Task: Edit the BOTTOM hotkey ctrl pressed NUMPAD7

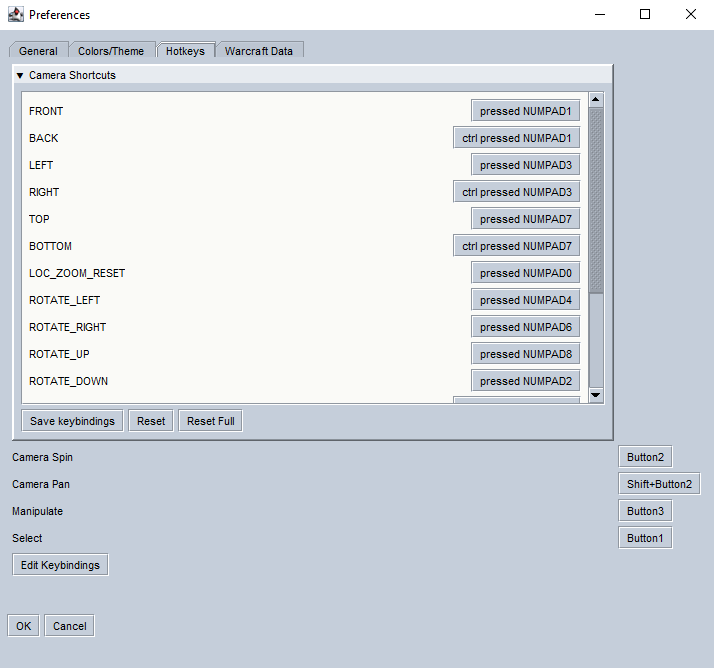Action: [x=516, y=246]
